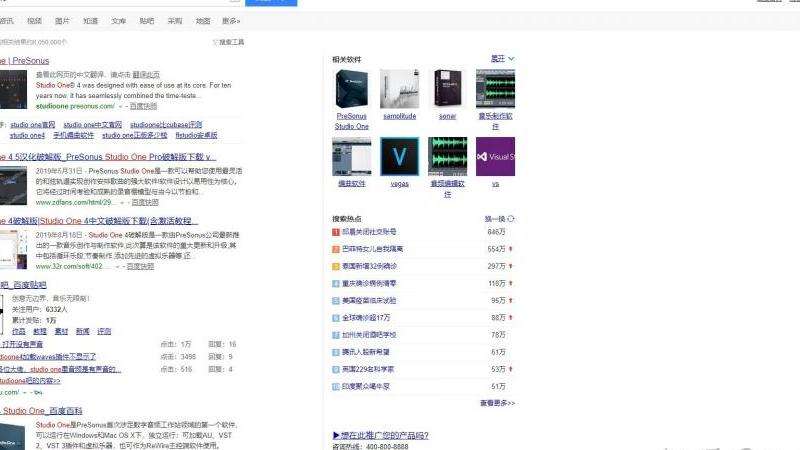Click studioone.presonus.com green url

(x=76, y=106)
